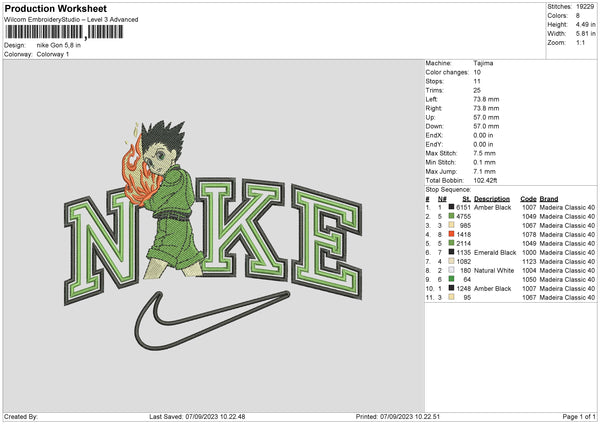Select the white swatch for Natural White

[452, 270]
